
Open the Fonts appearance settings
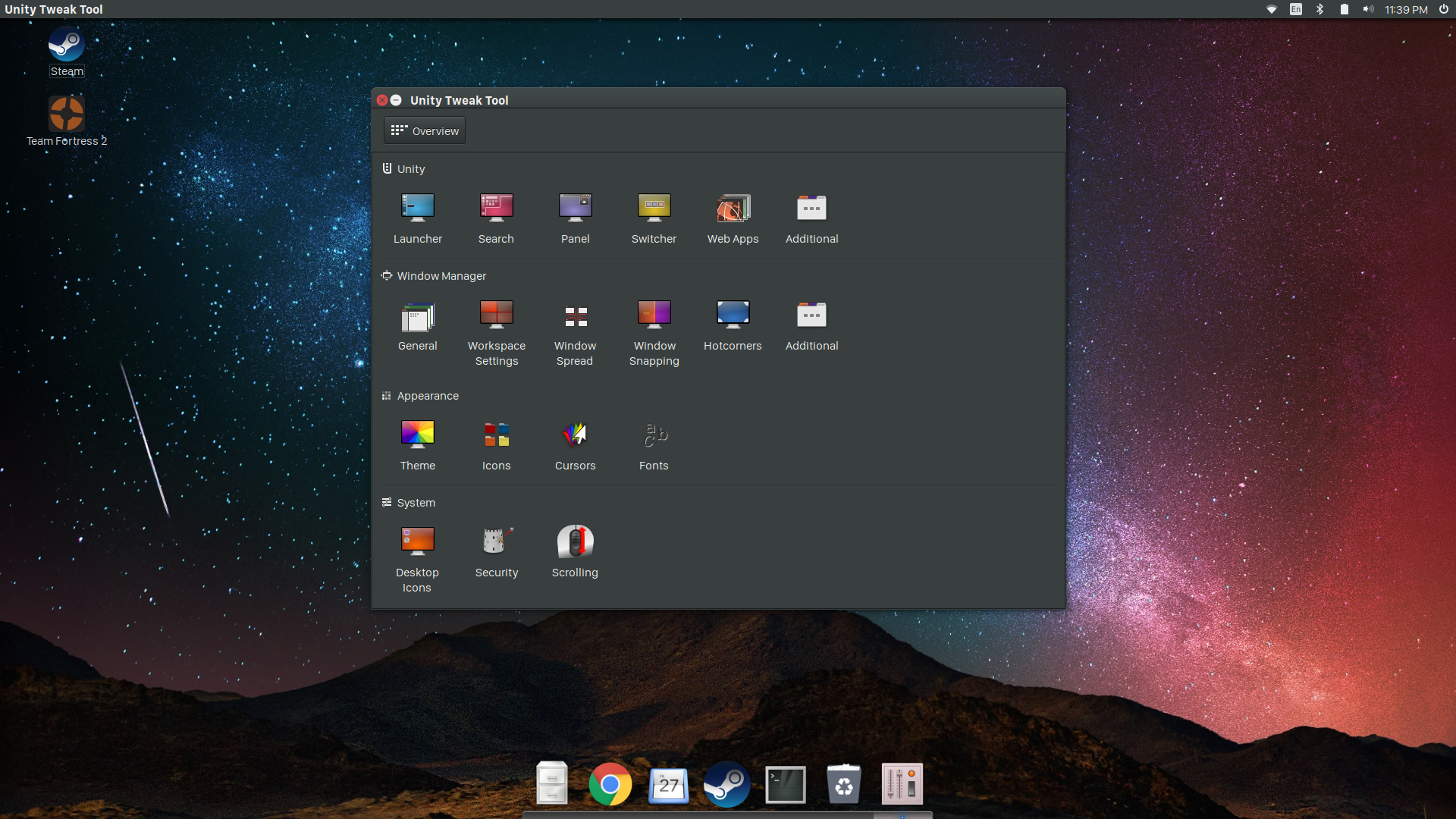point(653,447)
